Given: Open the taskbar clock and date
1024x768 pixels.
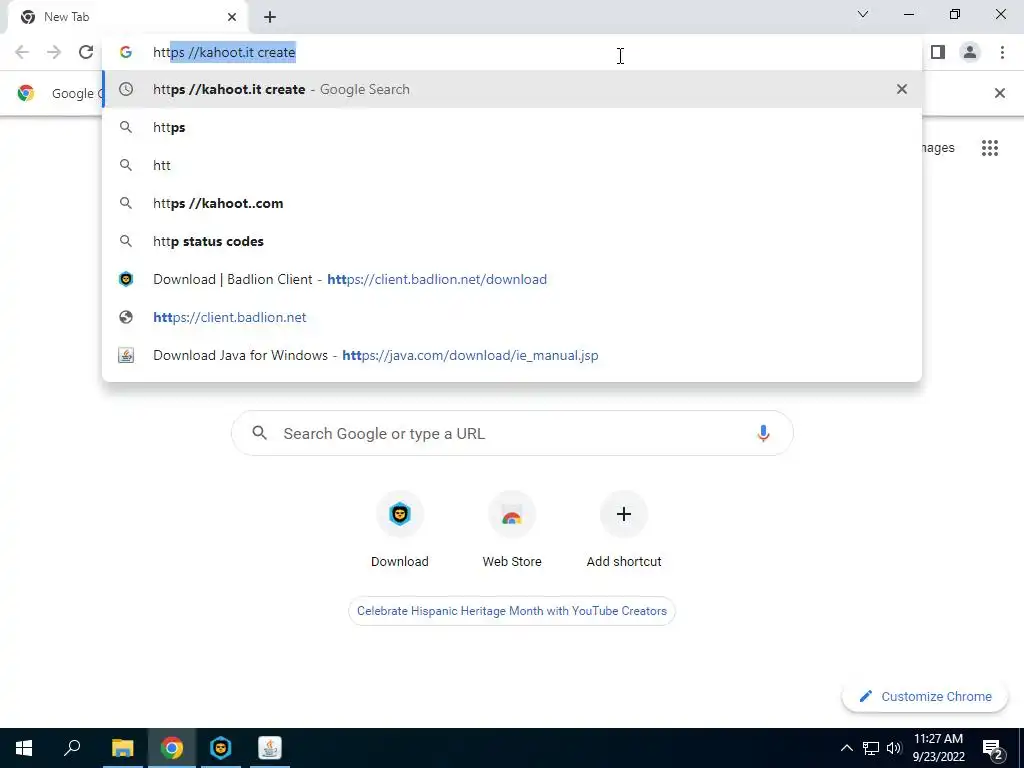Looking at the screenshot, I should click(938, 748).
